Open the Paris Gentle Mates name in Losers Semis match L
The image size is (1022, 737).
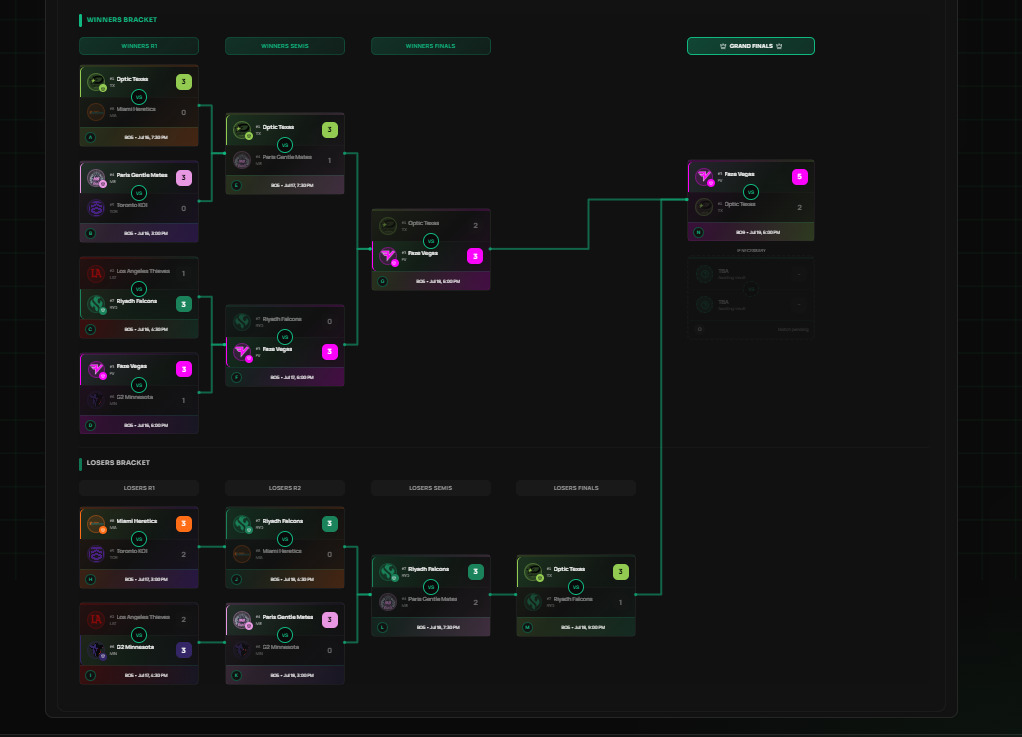coord(433,600)
